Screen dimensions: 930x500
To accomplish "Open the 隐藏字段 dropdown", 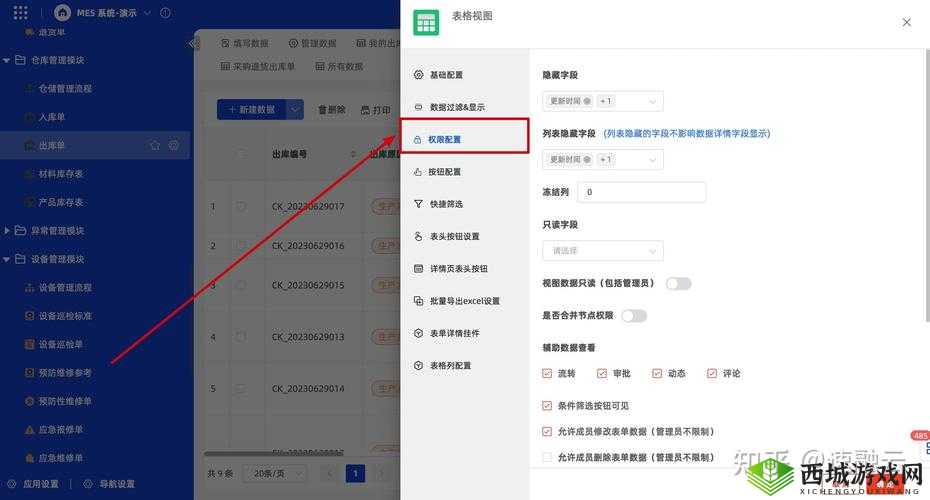I will tap(603, 101).
